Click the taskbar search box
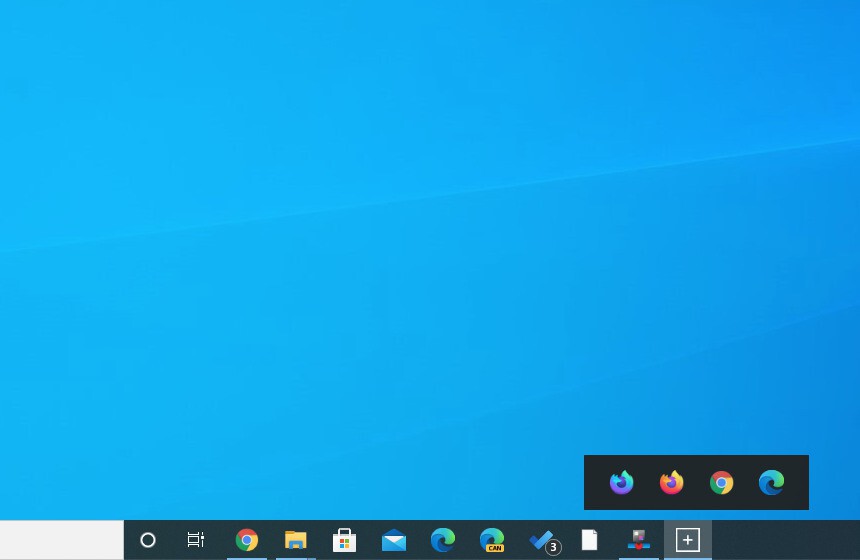 pos(62,540)
